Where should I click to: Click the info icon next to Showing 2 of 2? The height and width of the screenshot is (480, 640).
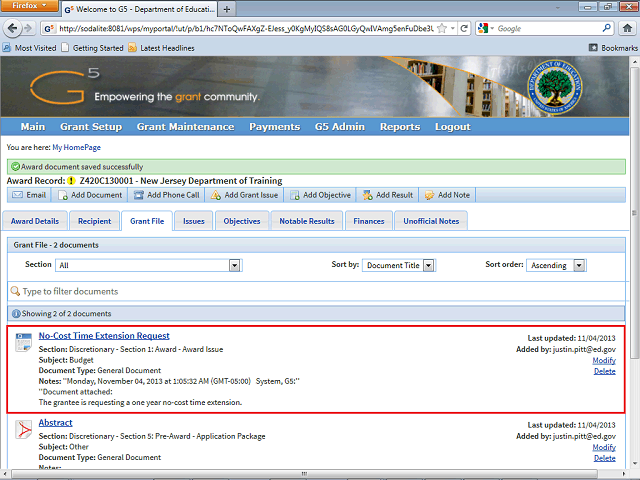[16, 313]
